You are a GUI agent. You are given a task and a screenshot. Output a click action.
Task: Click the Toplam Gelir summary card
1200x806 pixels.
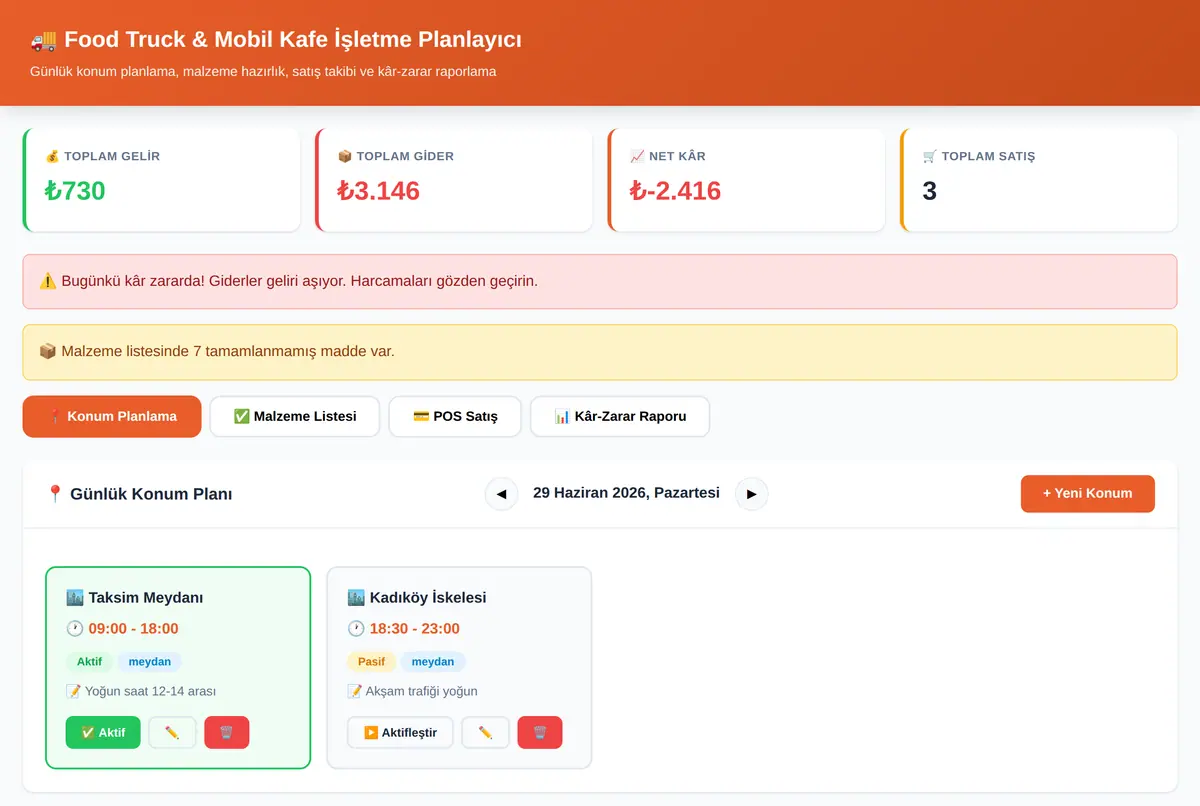coord(161,180)
